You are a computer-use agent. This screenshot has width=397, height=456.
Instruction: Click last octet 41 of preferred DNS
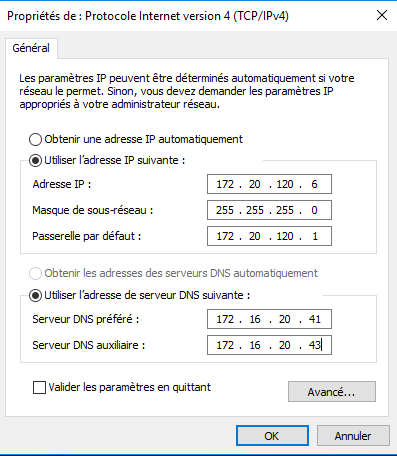pos(315,319)
